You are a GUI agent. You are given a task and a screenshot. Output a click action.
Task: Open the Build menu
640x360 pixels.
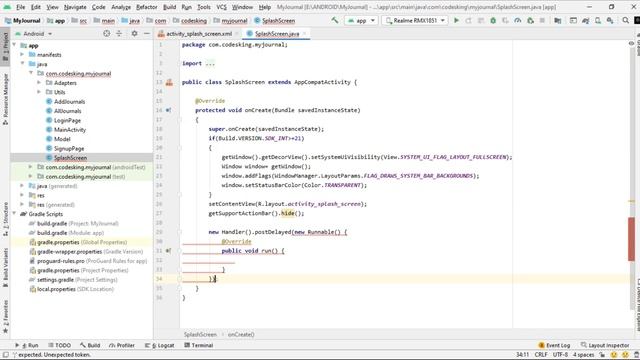pyautogui.click(x=169, y=7)
